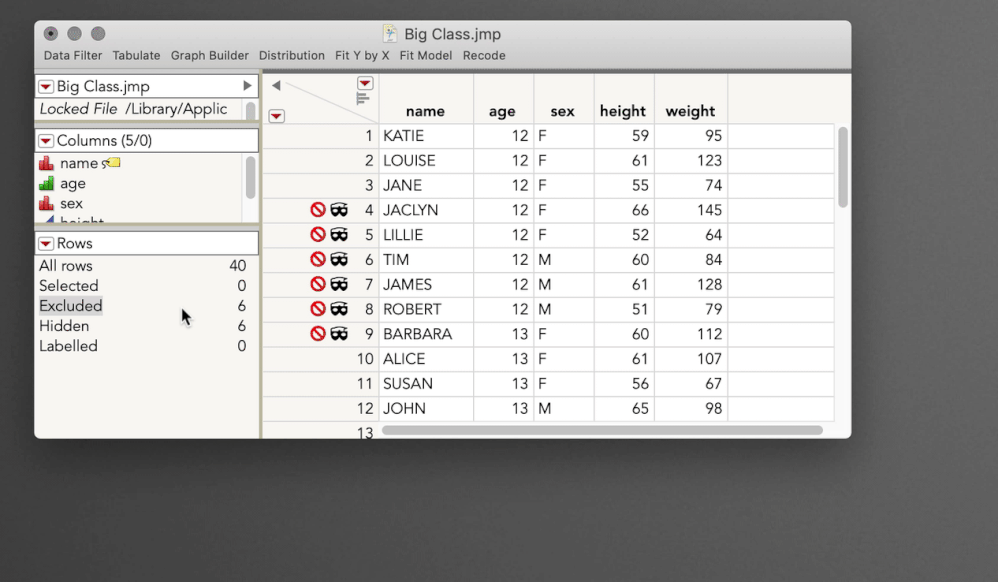Click the ALICE name cell
The width and height of the screenshot is (998, 582).
coord(426,358)
